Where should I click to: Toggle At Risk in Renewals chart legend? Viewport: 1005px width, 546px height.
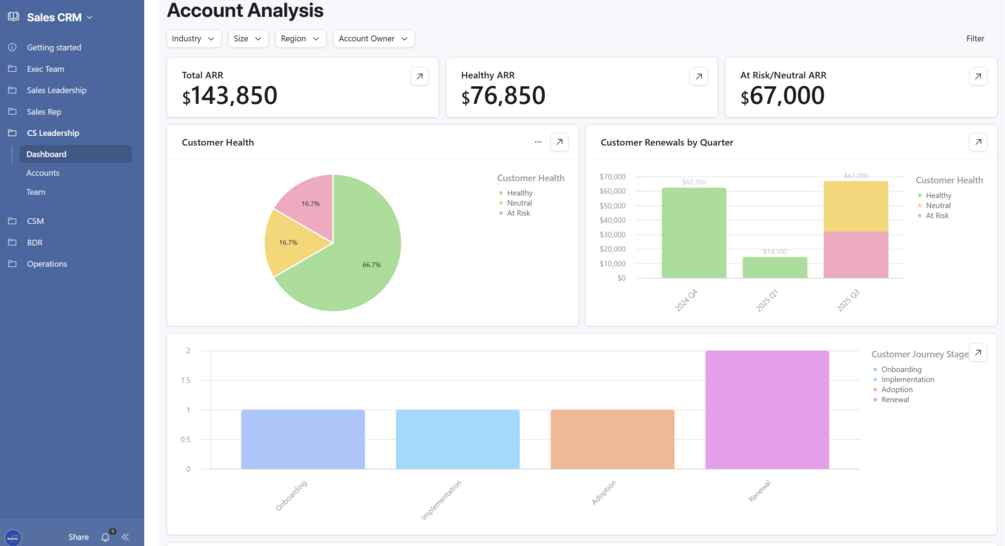click(x=933, y=216)
